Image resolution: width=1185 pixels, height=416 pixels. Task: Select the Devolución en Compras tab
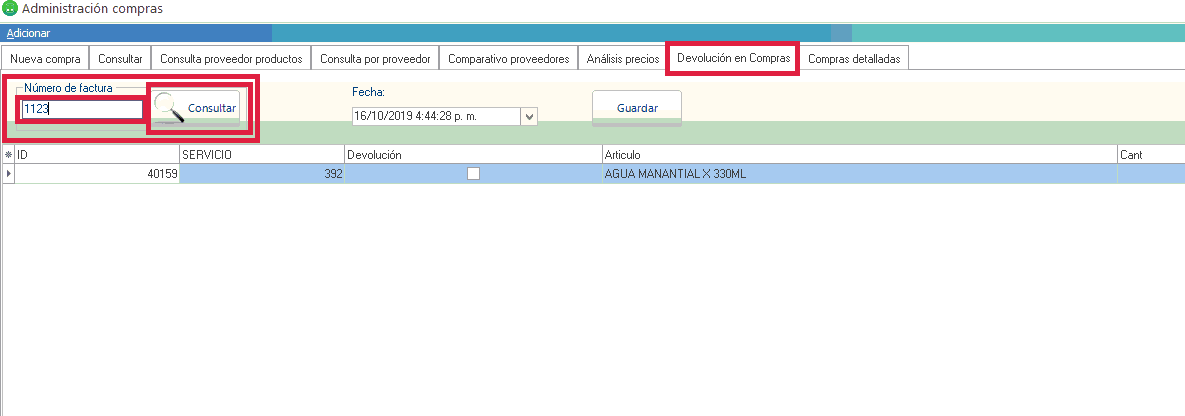pyautogui.click(x=733, y=59)
